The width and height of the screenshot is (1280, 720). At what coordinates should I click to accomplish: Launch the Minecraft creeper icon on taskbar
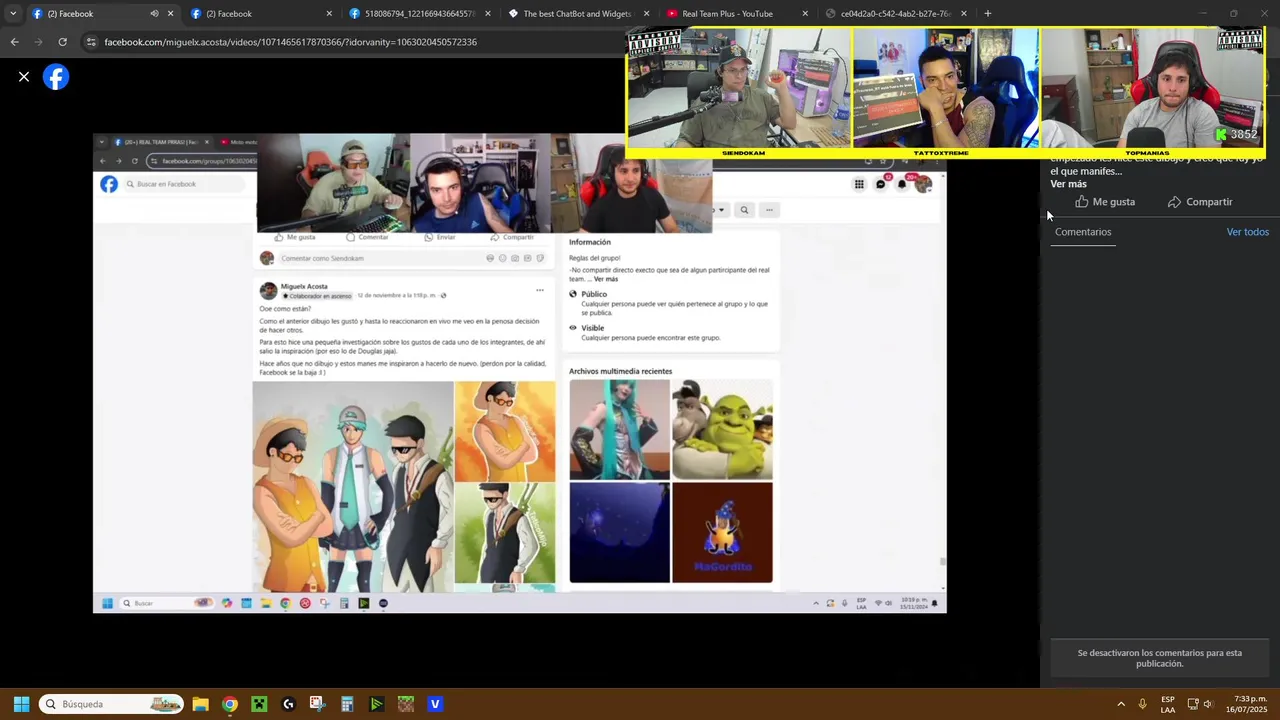(259, 704)
